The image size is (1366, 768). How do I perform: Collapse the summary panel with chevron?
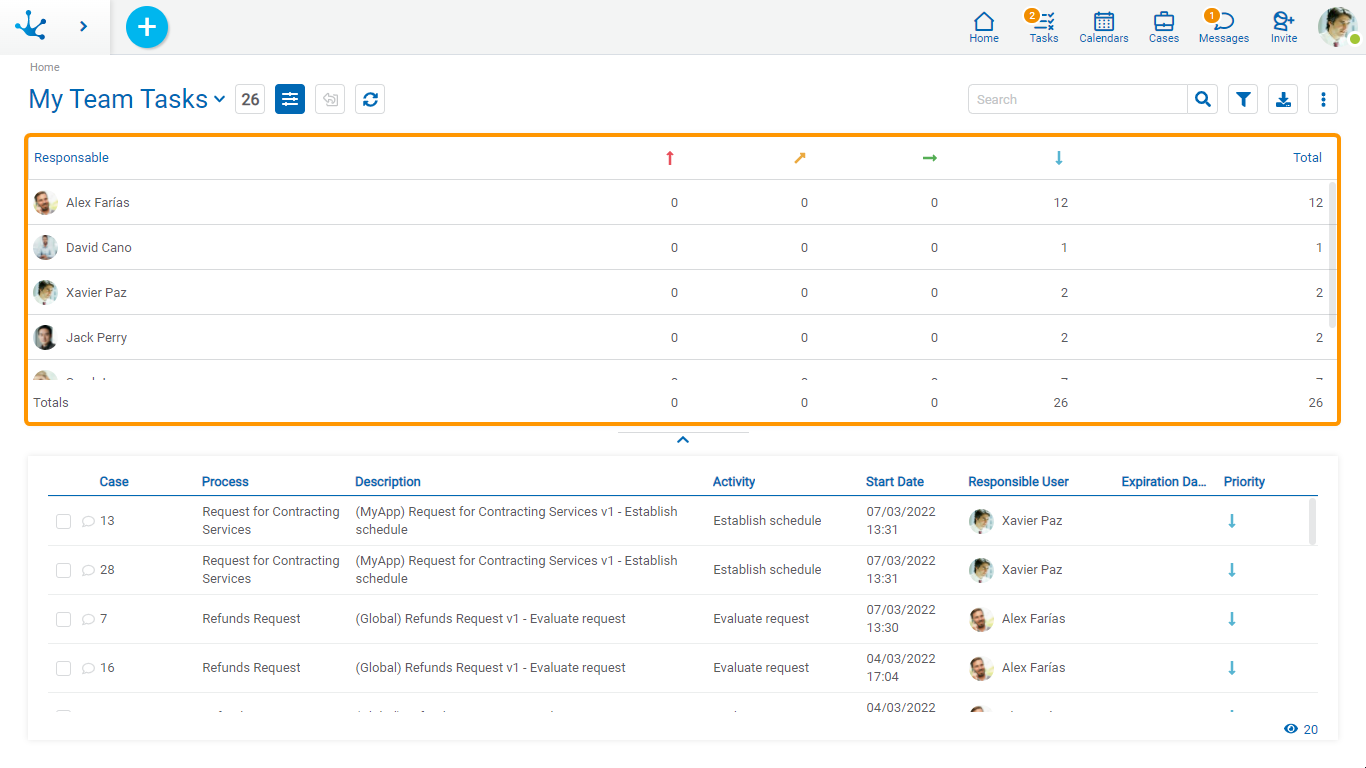pos(683,439)
